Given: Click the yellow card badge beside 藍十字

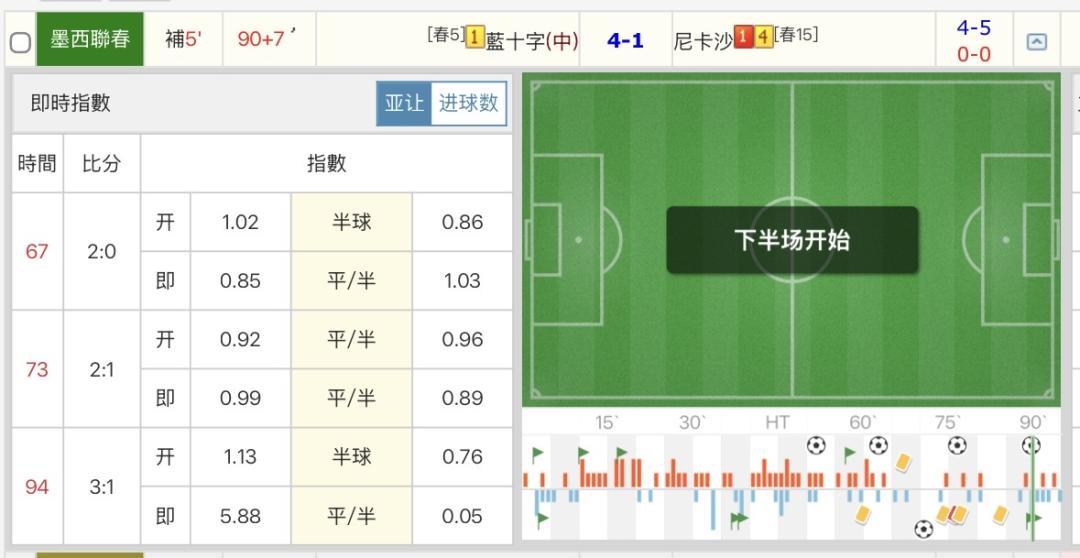Looking at the screenshot, I should [x=475, y=38].
